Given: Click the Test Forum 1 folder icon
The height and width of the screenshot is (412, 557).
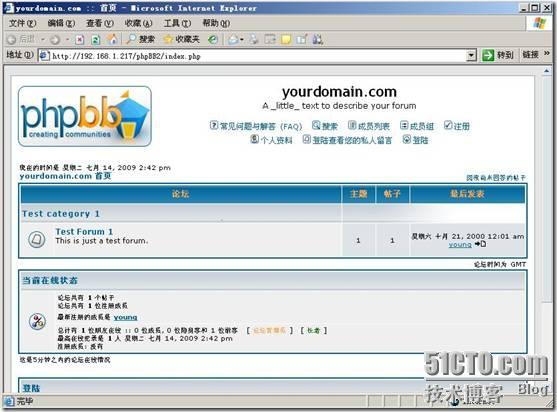Looking at the screenshot, I should pyautogui.click(x=37, y=239).
